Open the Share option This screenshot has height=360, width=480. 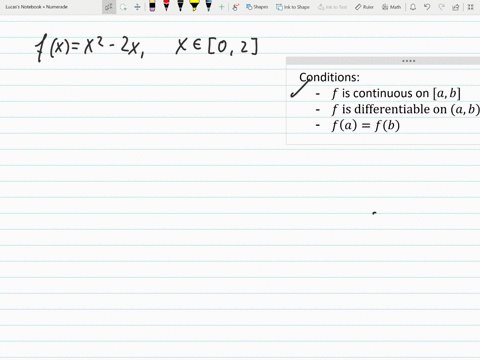[x=456, y=7]
